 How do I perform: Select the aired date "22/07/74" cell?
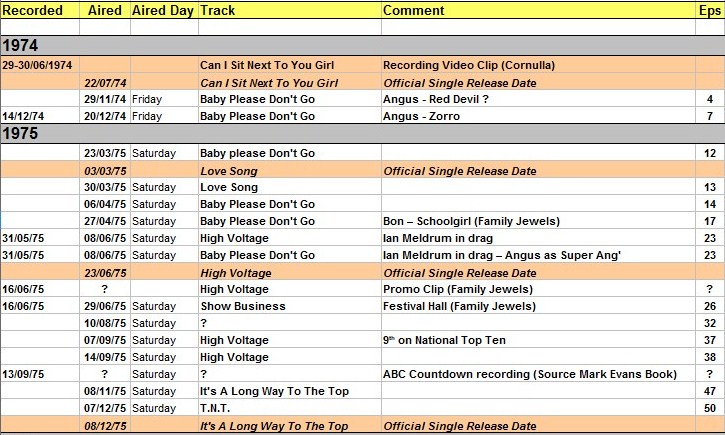(104, 83)
